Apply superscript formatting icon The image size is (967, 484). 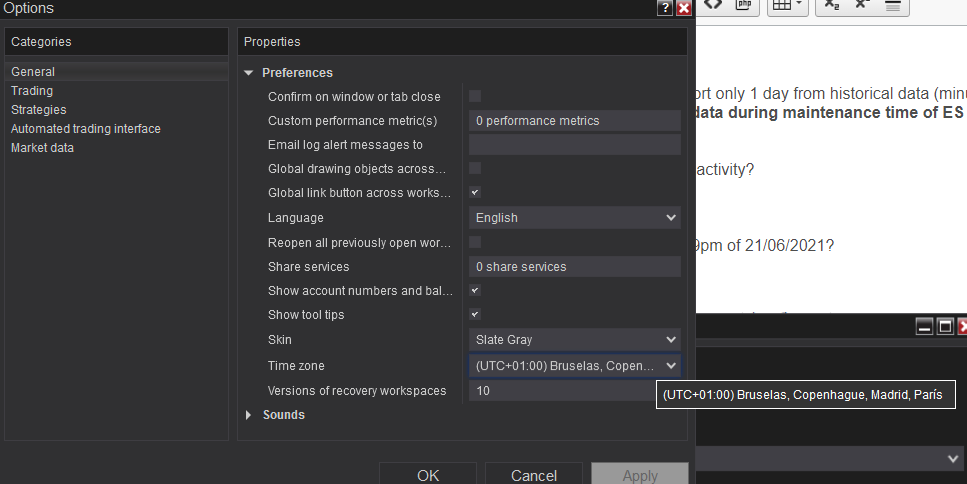point(862,6)
